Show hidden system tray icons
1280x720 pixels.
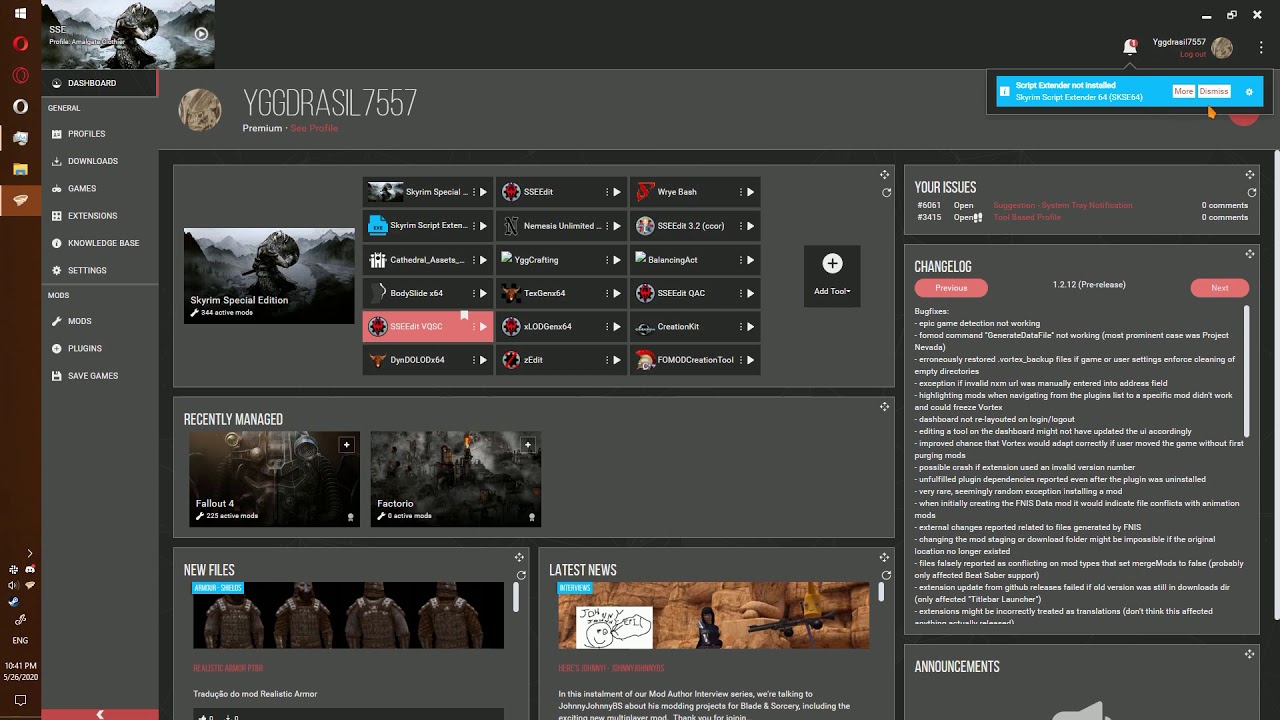coord(29,552)
